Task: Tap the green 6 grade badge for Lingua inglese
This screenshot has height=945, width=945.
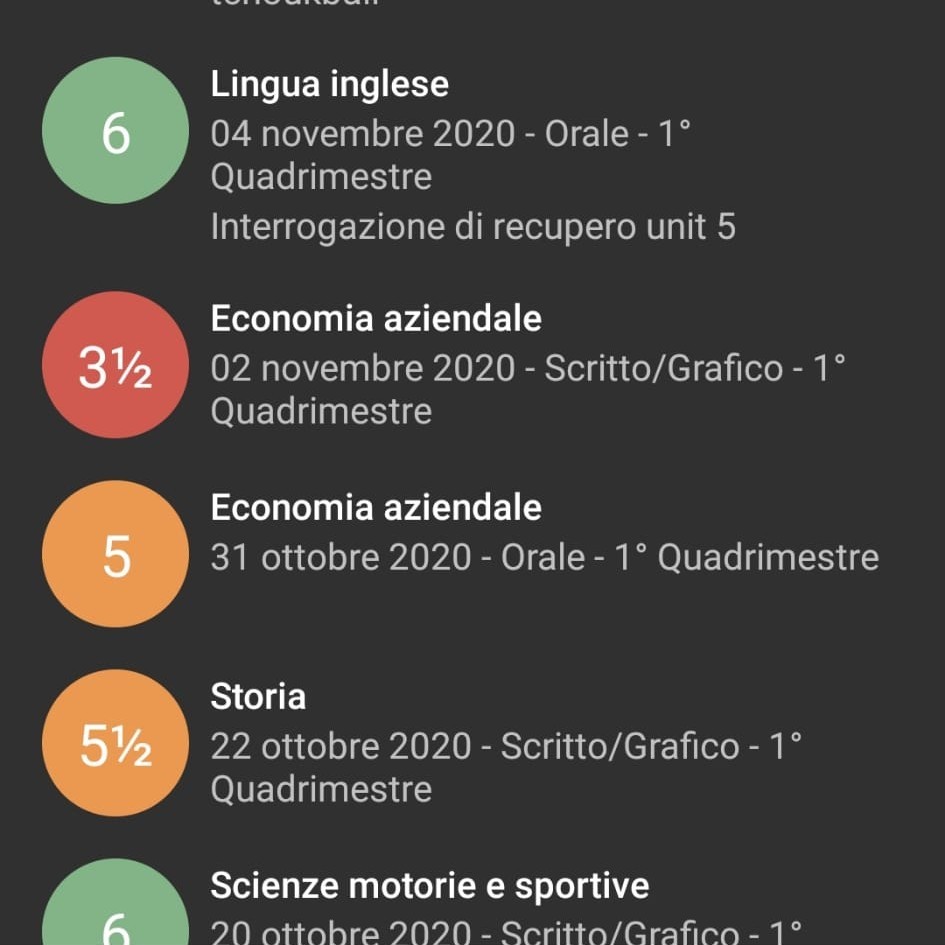Action: point(115,130)
